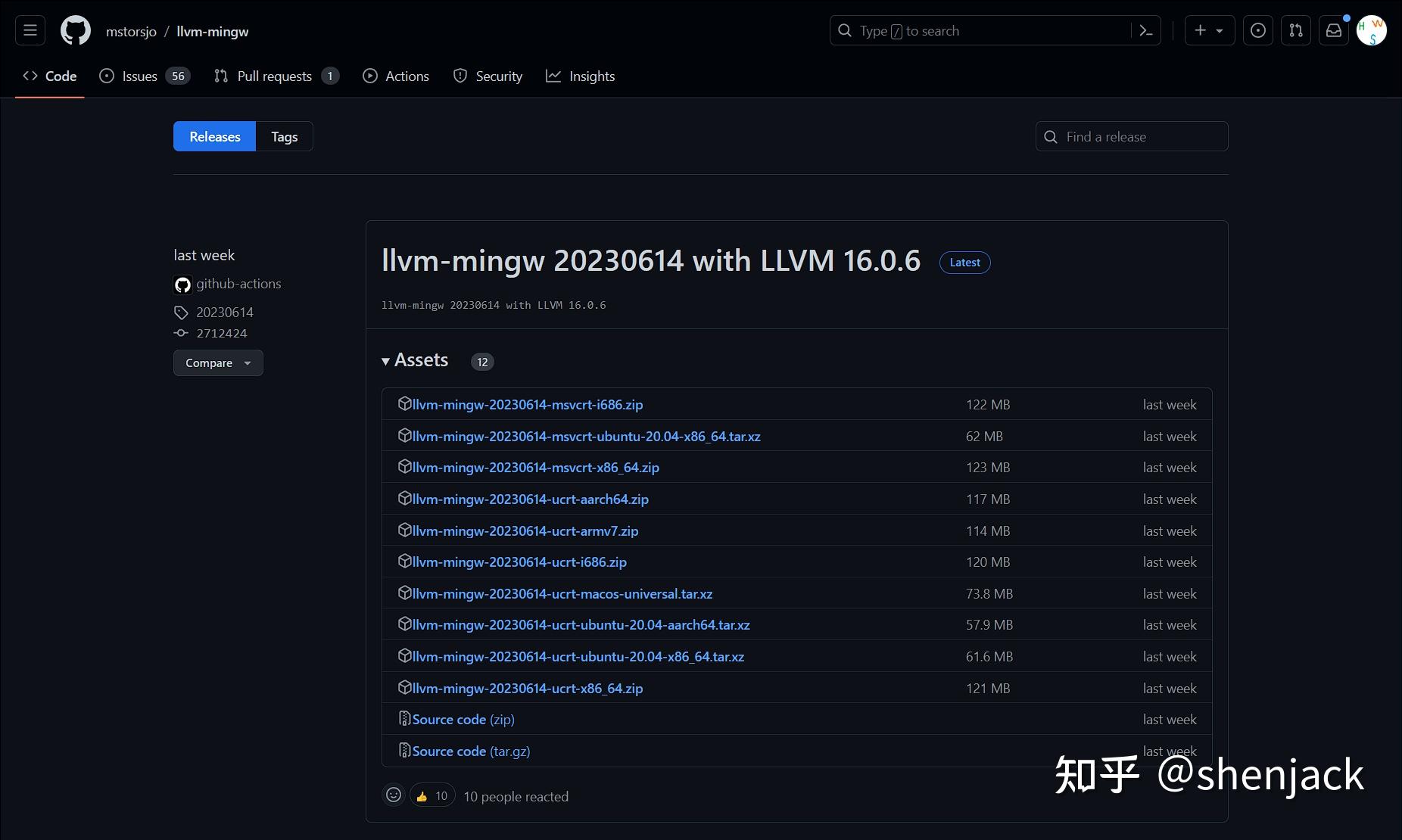The height and width of the screenshot is (840, 1402).
Task: Open the llvm-mingw repository link
Action: [213, 31]
